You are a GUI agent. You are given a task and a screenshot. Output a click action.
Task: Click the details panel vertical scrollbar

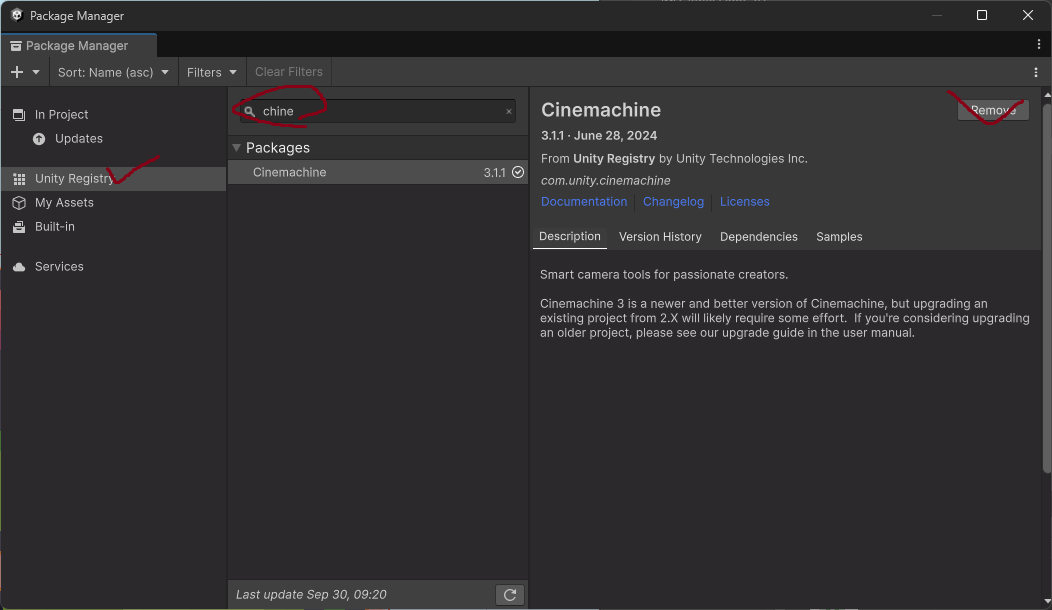click(1047, 287)
